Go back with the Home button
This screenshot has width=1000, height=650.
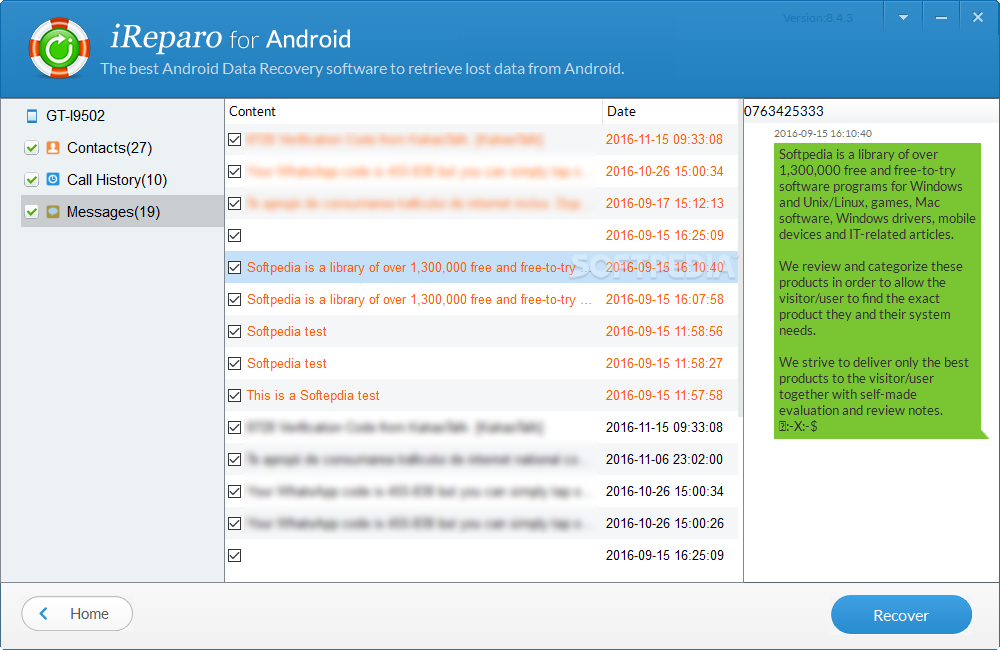click(x=77, y=614)
